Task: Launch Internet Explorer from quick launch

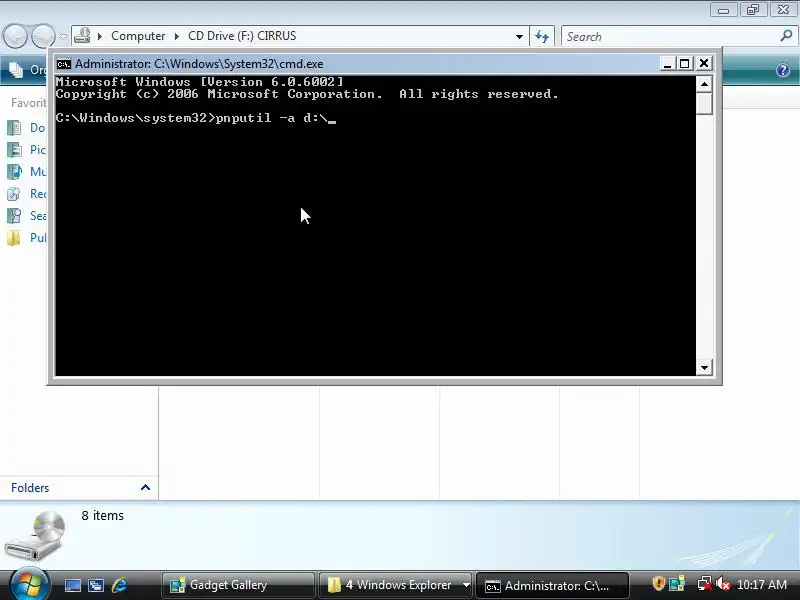Action: point(119,585)
